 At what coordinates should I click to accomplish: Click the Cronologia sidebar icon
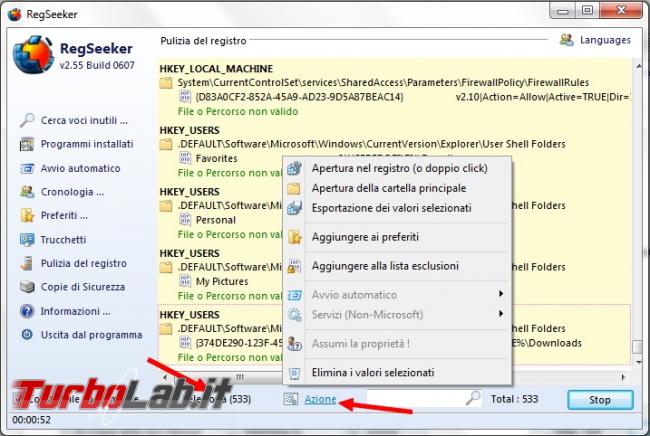click(x=27, y=192)
